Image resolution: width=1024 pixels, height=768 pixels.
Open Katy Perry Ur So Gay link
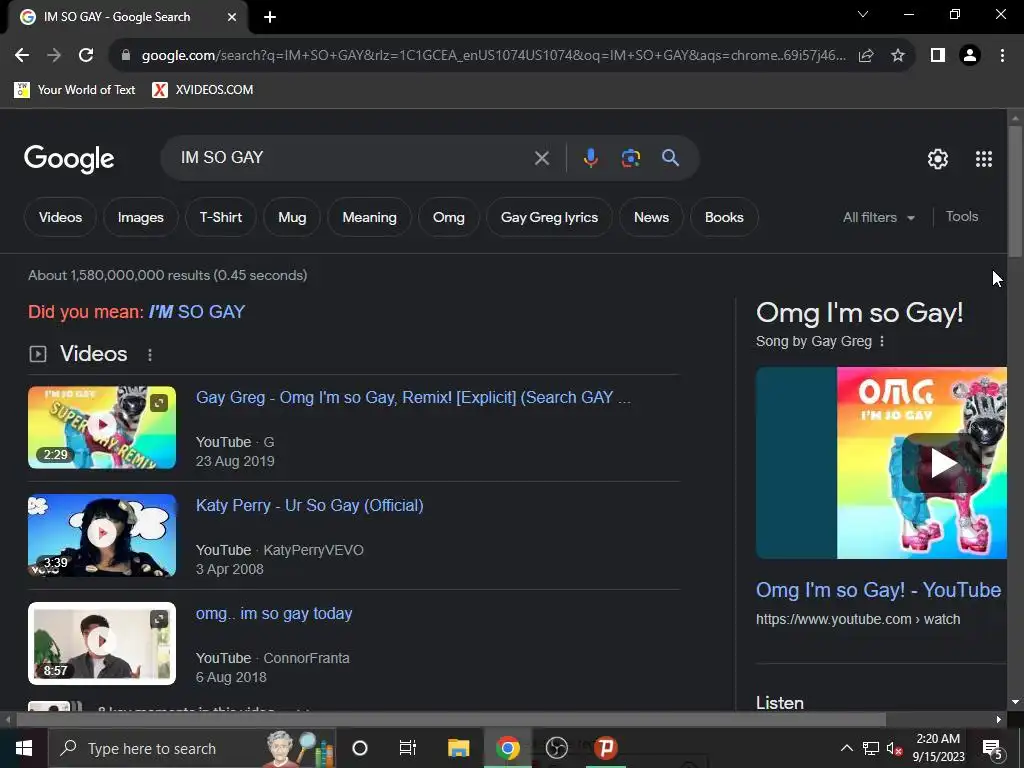click(x=310, y=505)
